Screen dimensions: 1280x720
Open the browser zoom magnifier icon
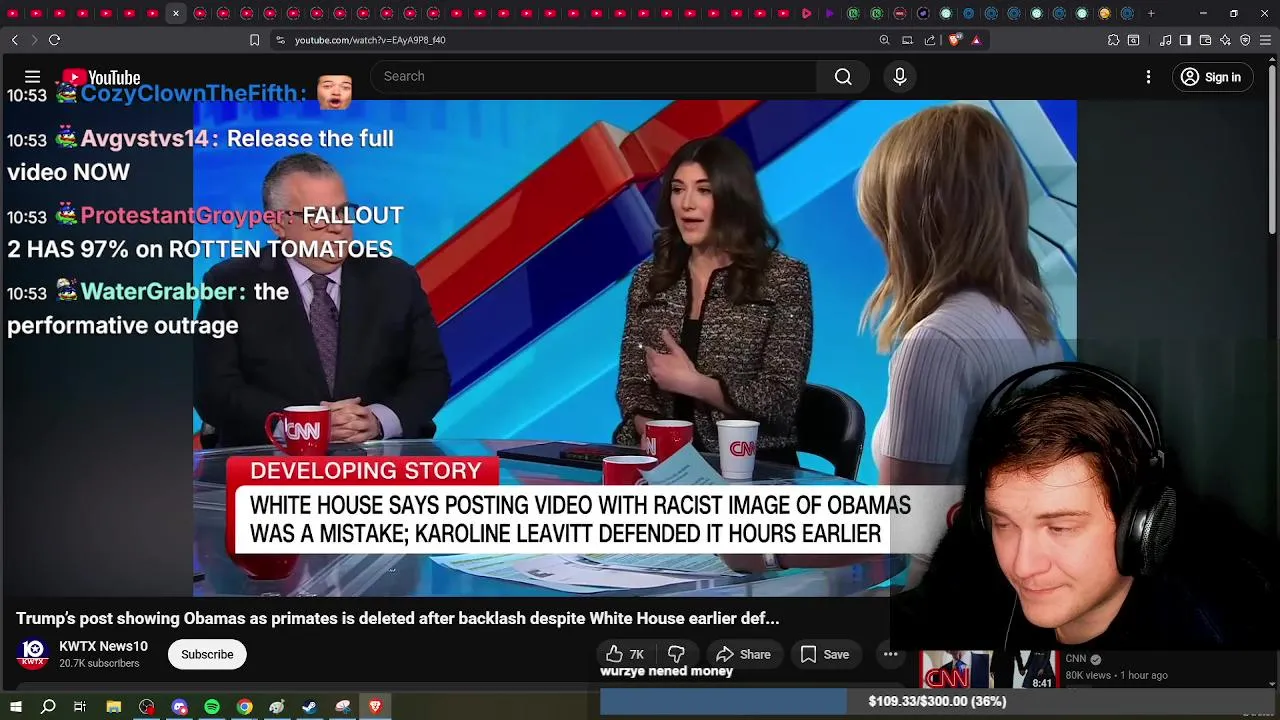click(x=884, y=40)
